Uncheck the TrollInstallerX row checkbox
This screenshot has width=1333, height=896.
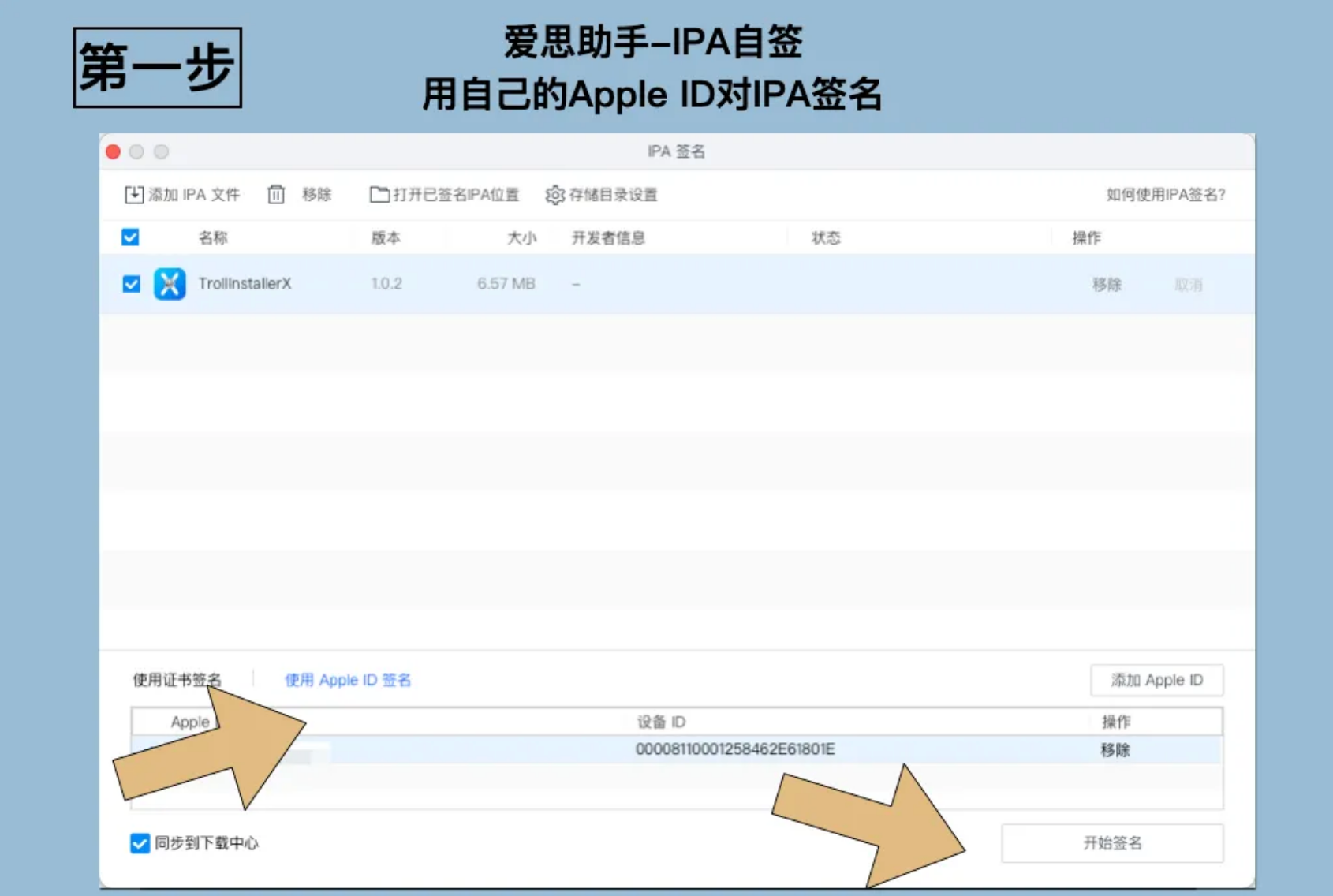[132, 284]
